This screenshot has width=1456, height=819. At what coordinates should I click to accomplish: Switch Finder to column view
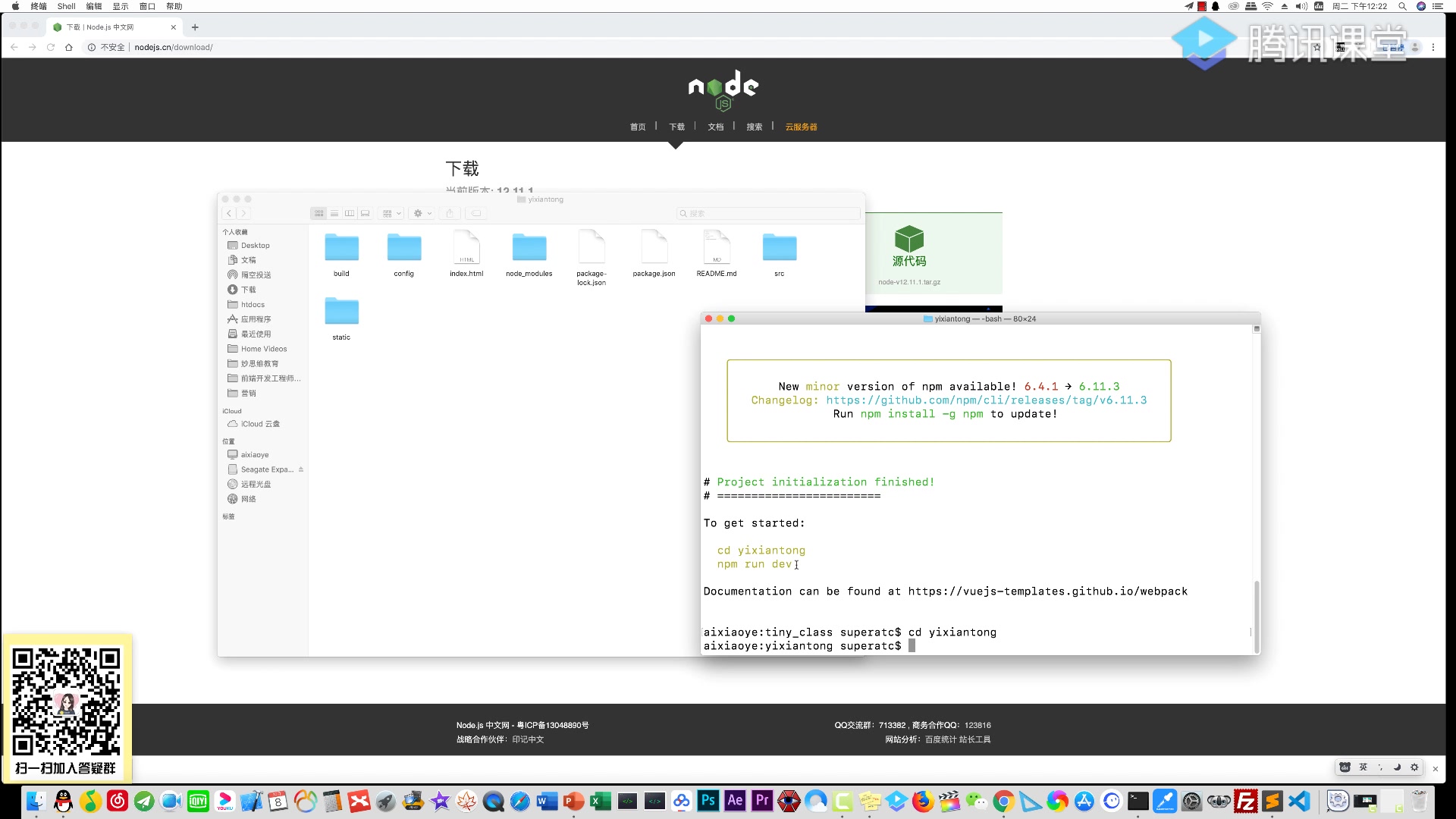[x=350, y=214]
